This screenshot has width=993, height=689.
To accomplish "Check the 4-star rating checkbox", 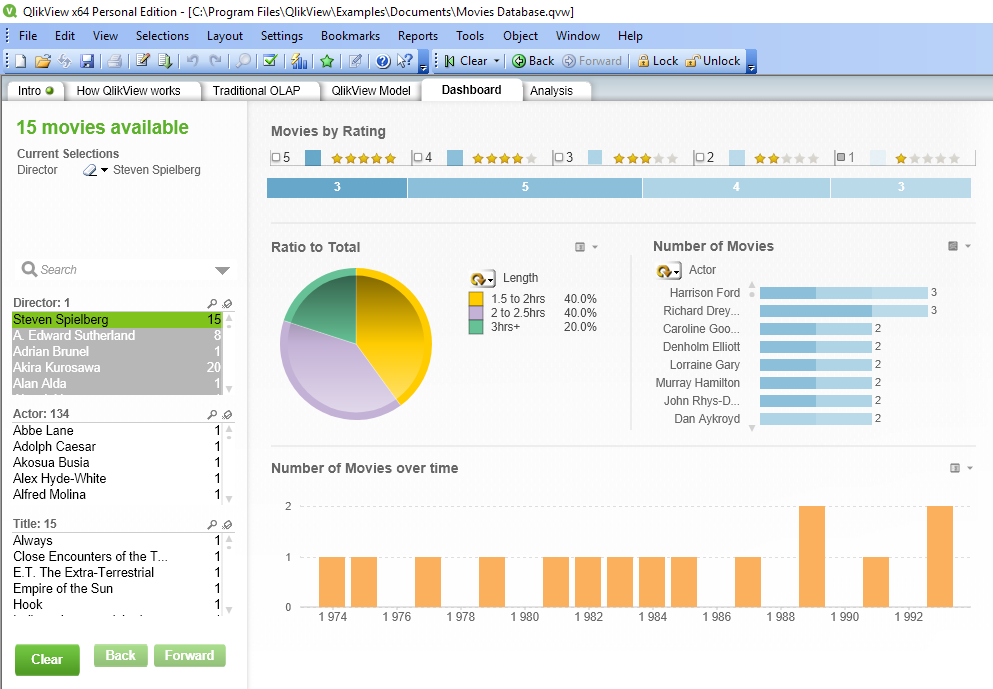I will 418,157.
